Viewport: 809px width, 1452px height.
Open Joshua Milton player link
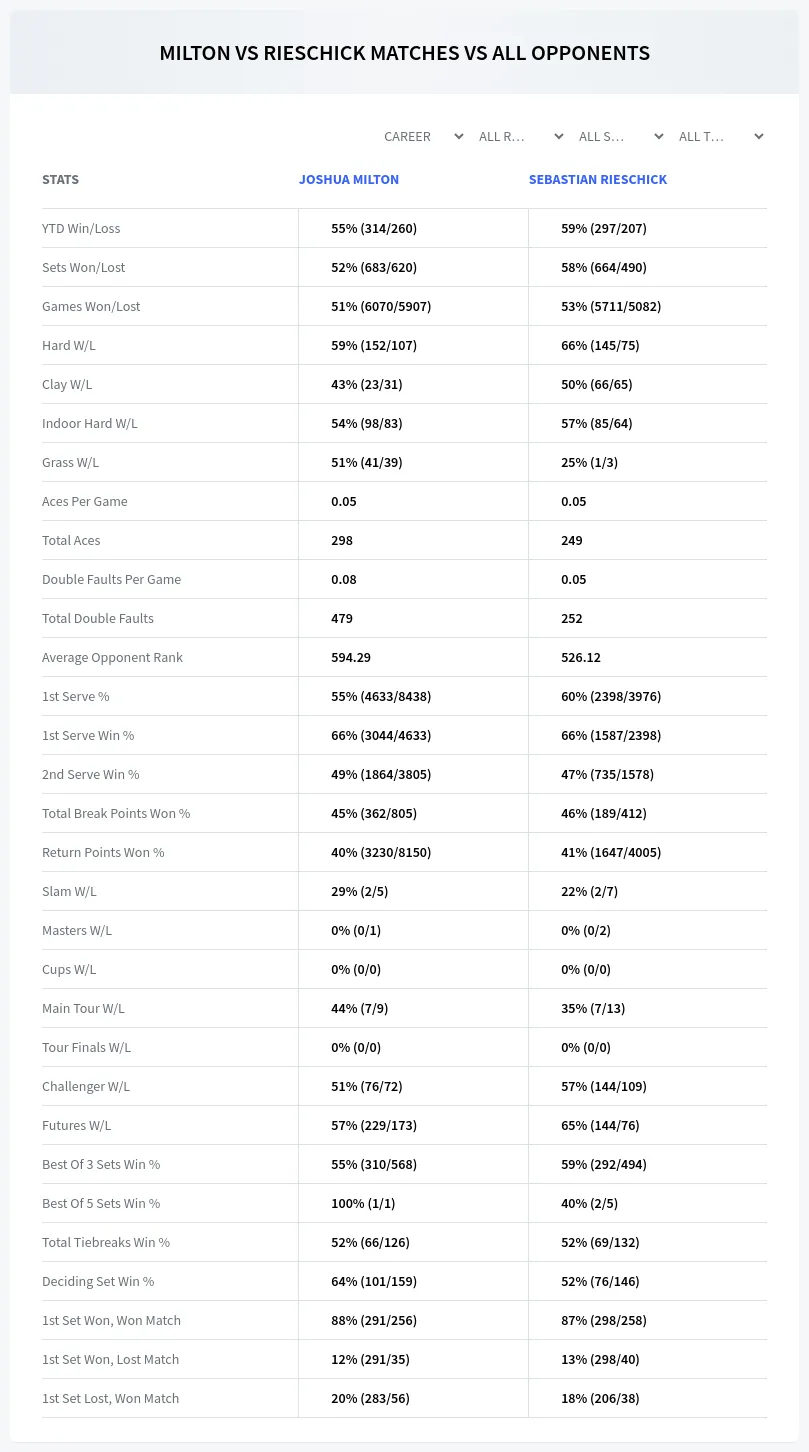(x=349, y=179)
